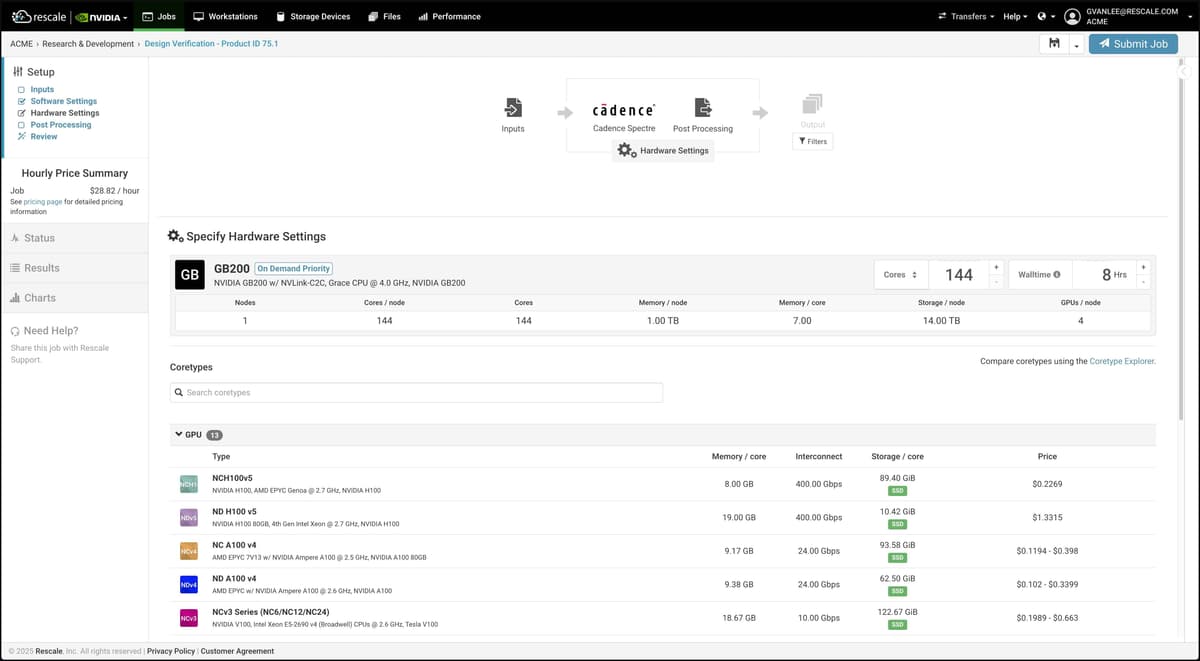Select the NC A100 v4 coretype name

tap(235, 545)
